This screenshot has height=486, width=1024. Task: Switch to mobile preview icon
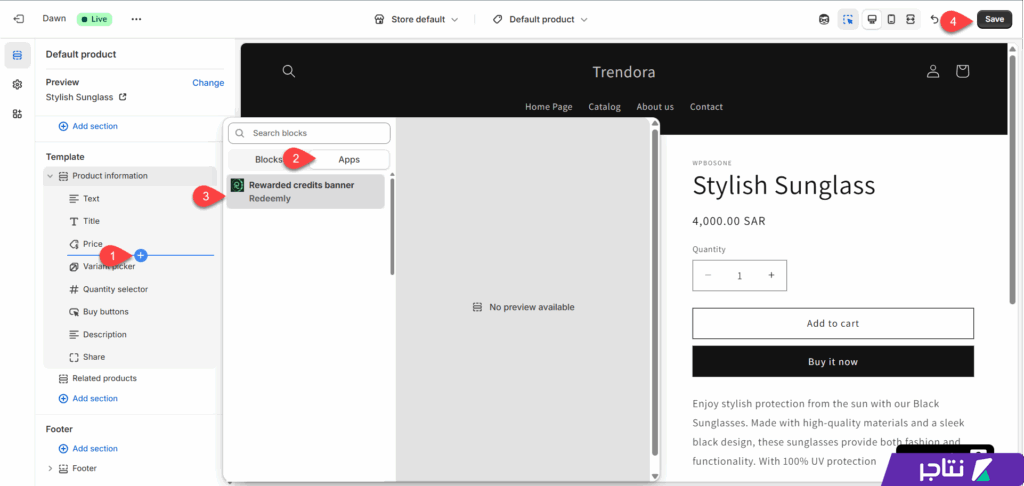(x=891, y=20)
